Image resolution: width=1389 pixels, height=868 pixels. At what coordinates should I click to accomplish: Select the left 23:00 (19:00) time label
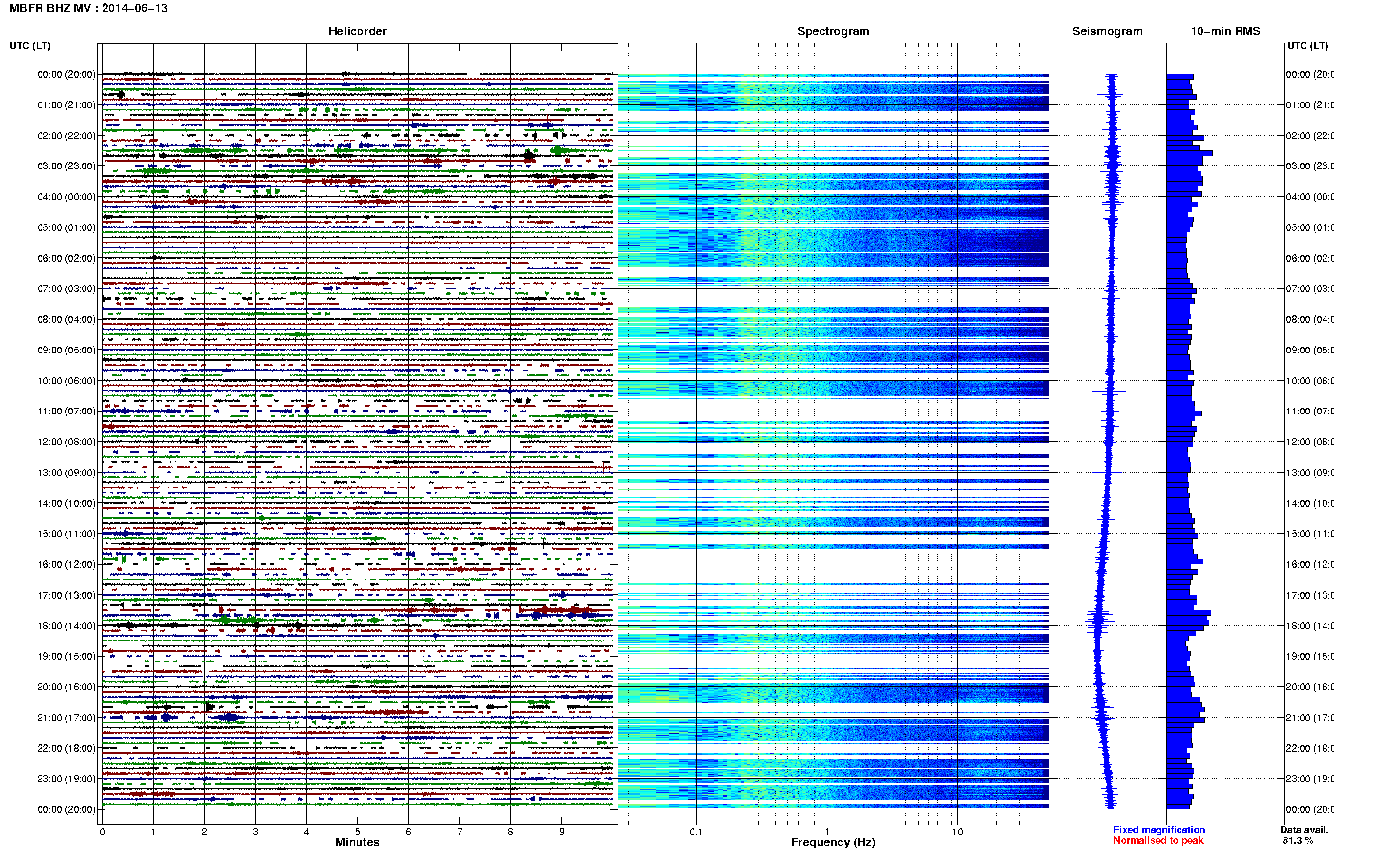click(66, 779)
